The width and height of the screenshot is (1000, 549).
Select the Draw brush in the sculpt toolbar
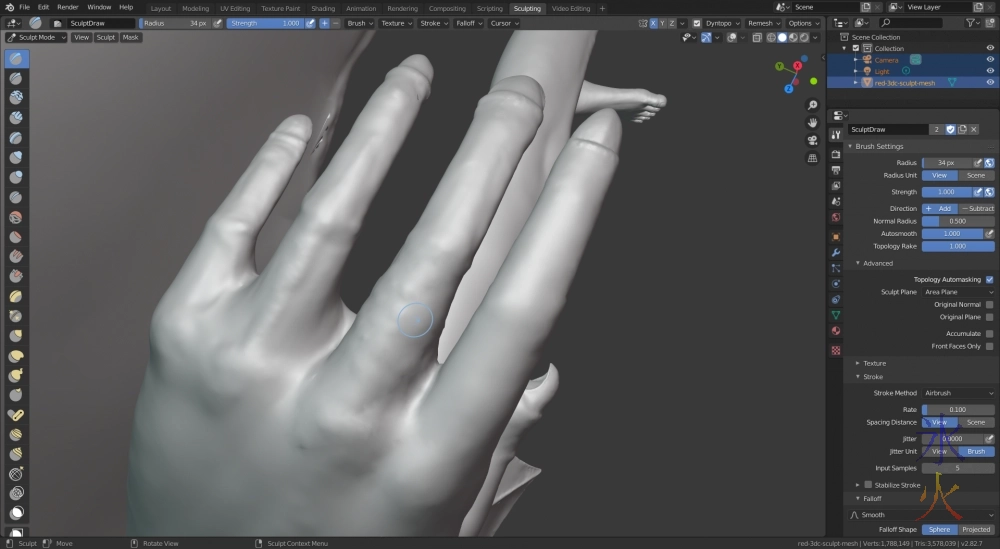[x=17, y=58]
